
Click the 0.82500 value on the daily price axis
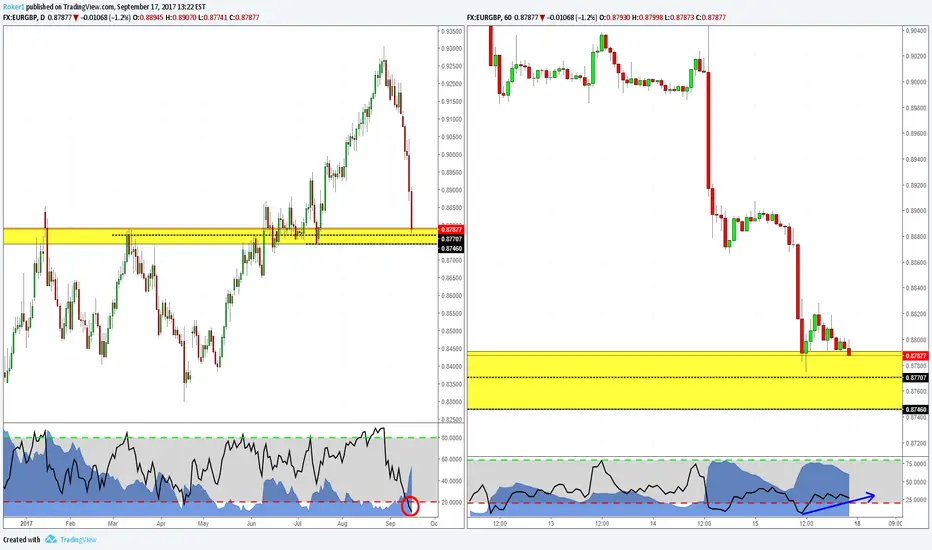[x=452, y=420]
